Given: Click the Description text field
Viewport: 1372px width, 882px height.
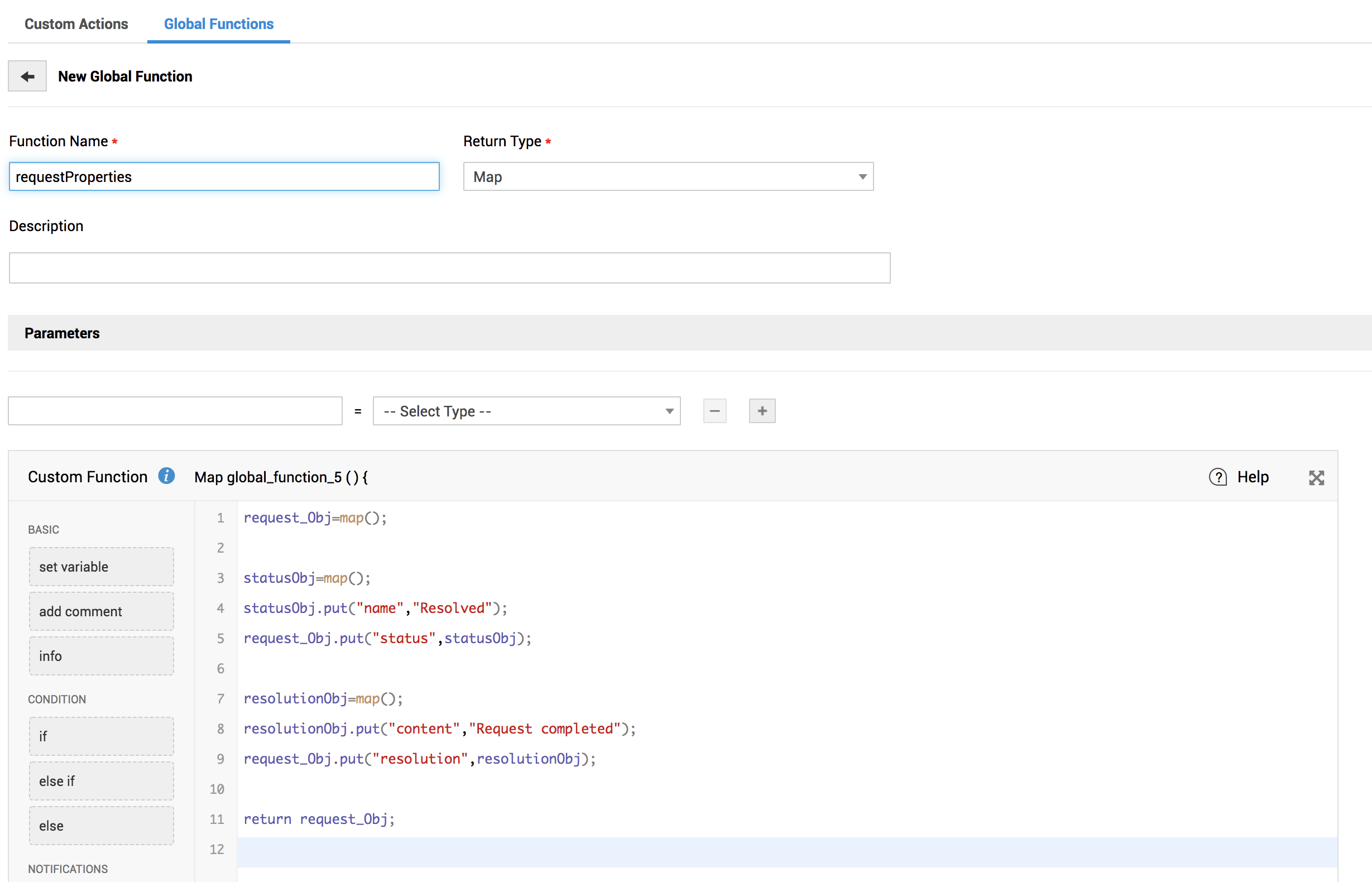Looking at the screenshot, I should point(449,268).
